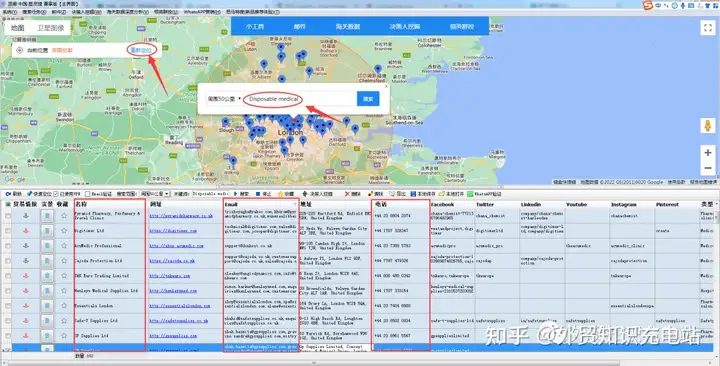The width and height of the screenshot is (720, 366).
Task: Click the refresh icon in results toolbar
Action: 8,194
